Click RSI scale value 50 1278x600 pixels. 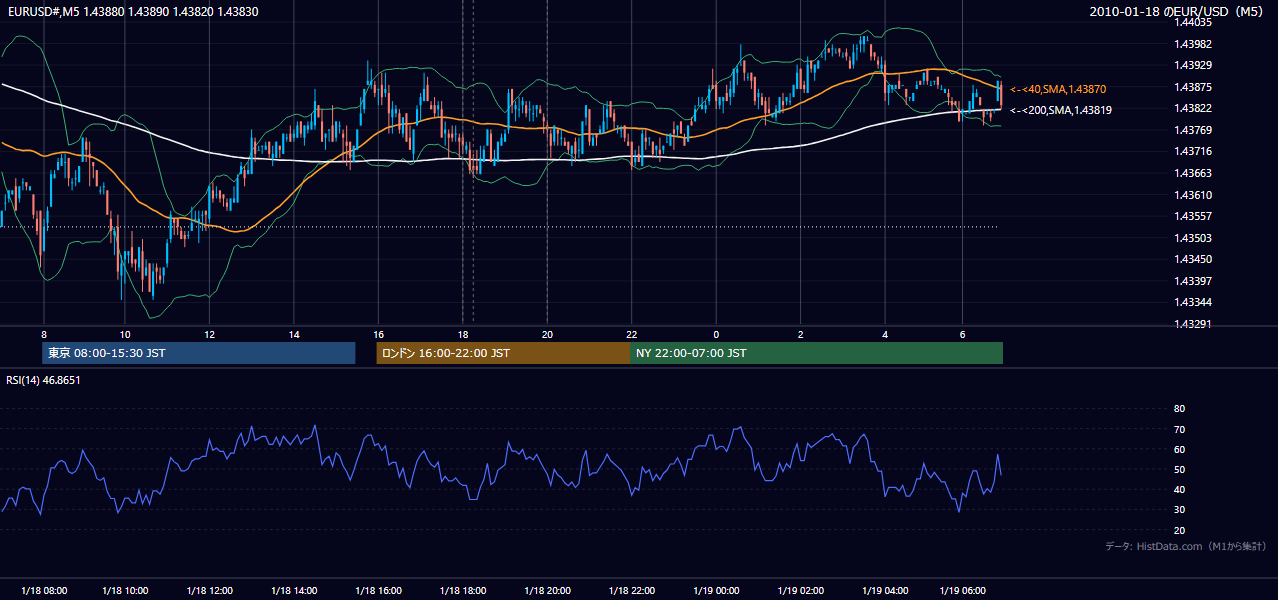pyautogui.click(x=1179, y=469)
